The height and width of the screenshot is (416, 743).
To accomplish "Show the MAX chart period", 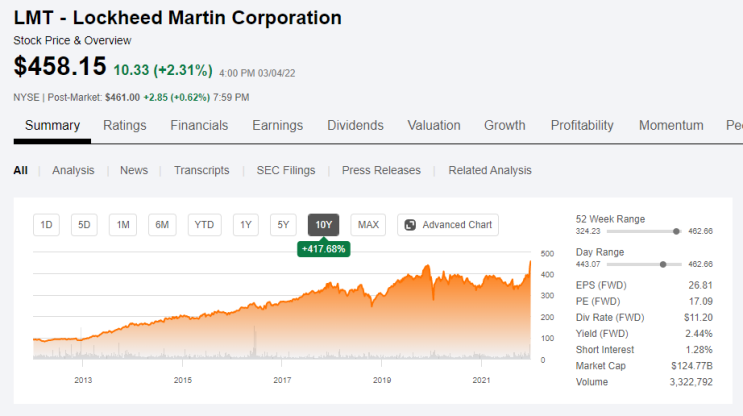I will click(x=368, y=225).
